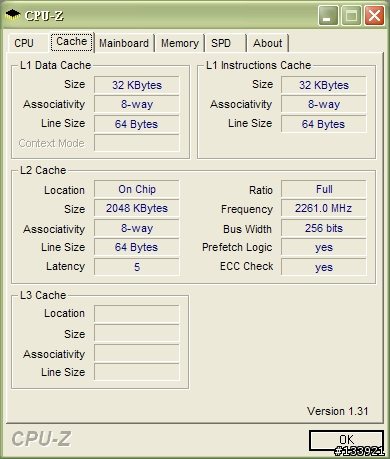This screenshot has width=390, height=459.
Task: Click Bus Width value 256 bits
Action: click(324, 228)
